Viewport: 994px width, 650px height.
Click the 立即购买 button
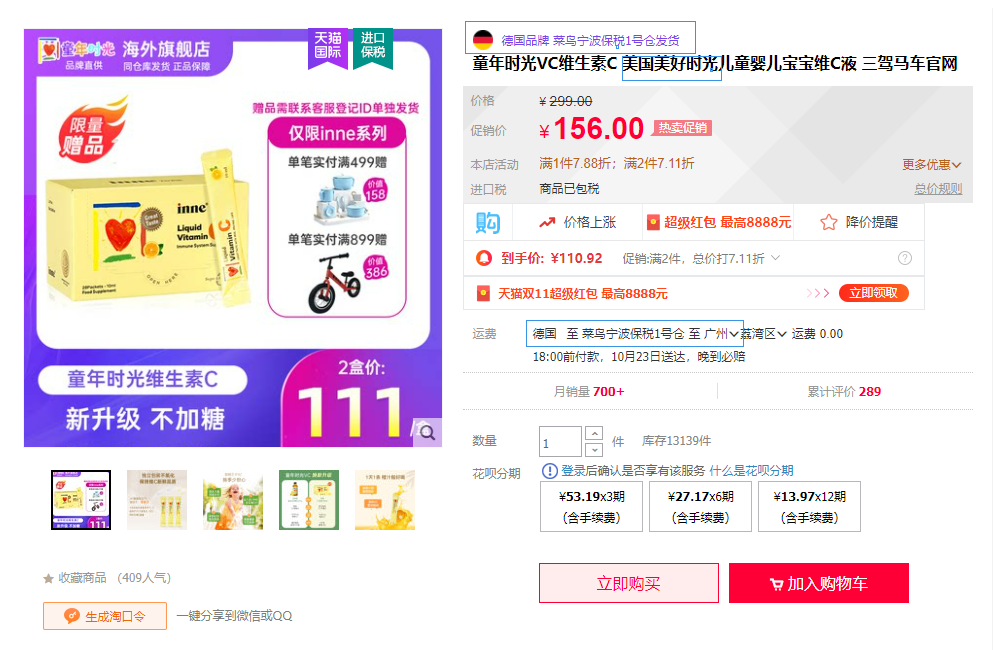[629, 583]
